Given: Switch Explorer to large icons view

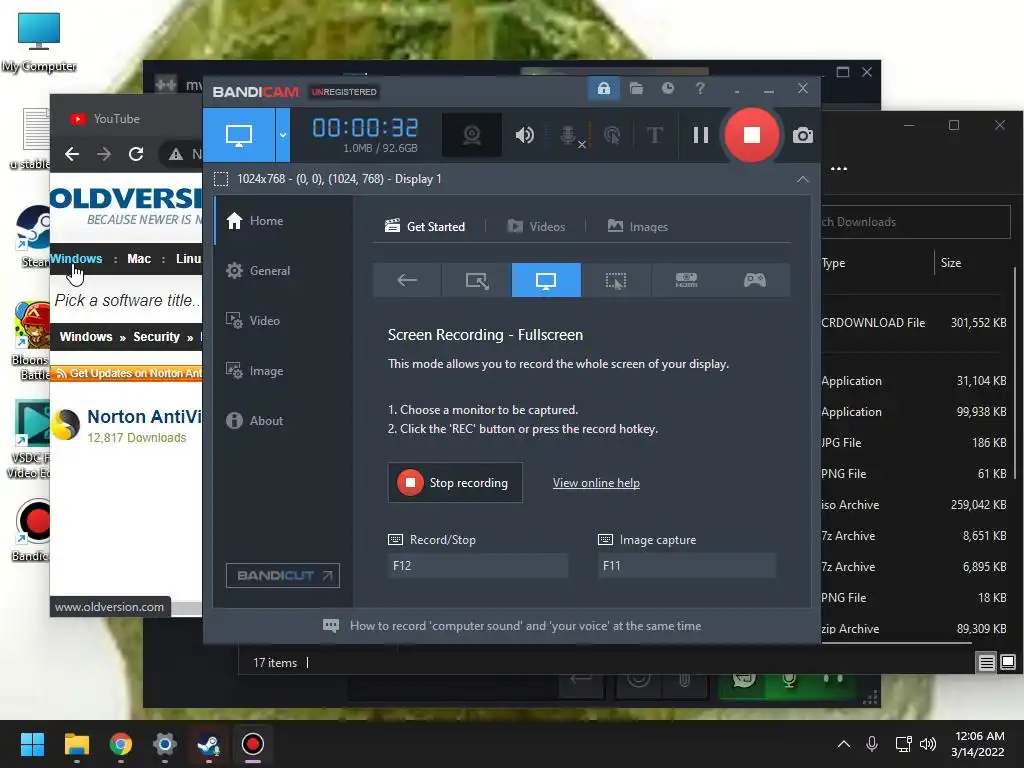Looking at the screenshot, I should coord(1008,662).
